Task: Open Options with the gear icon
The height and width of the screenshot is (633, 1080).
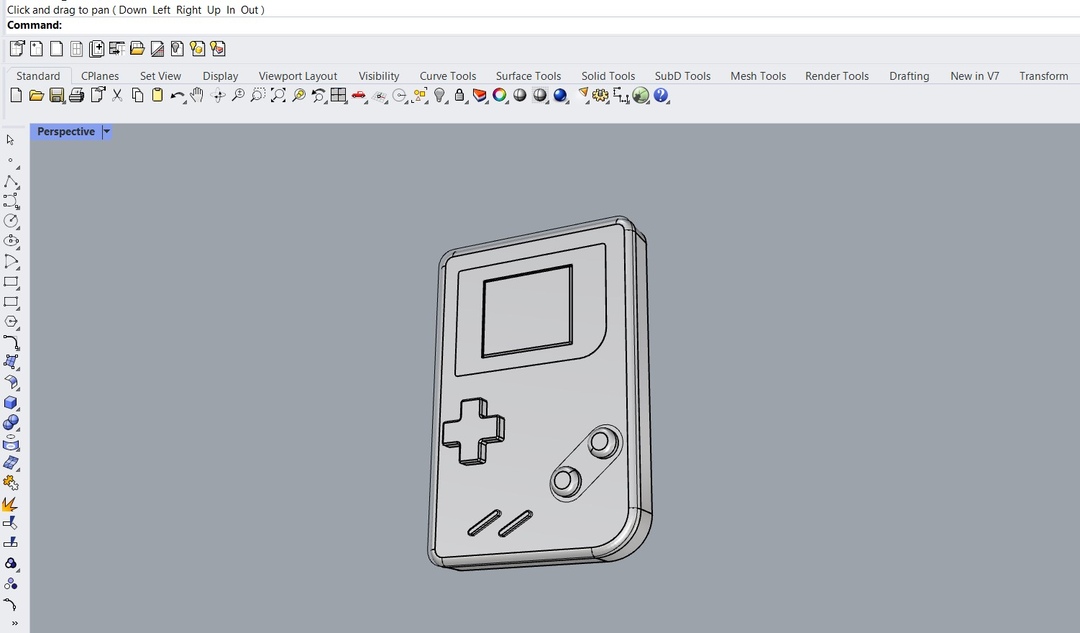Action: [x=601, y=96]
